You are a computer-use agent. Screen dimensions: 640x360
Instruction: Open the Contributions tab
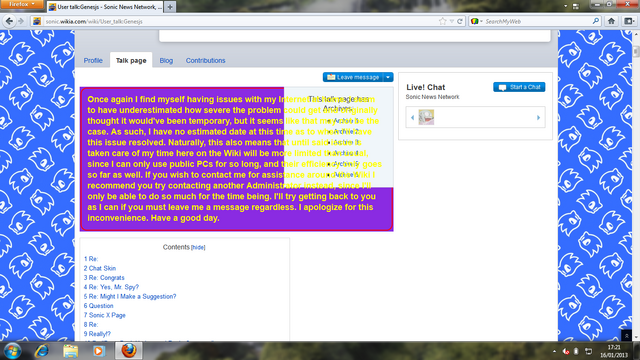coord(205,60)
